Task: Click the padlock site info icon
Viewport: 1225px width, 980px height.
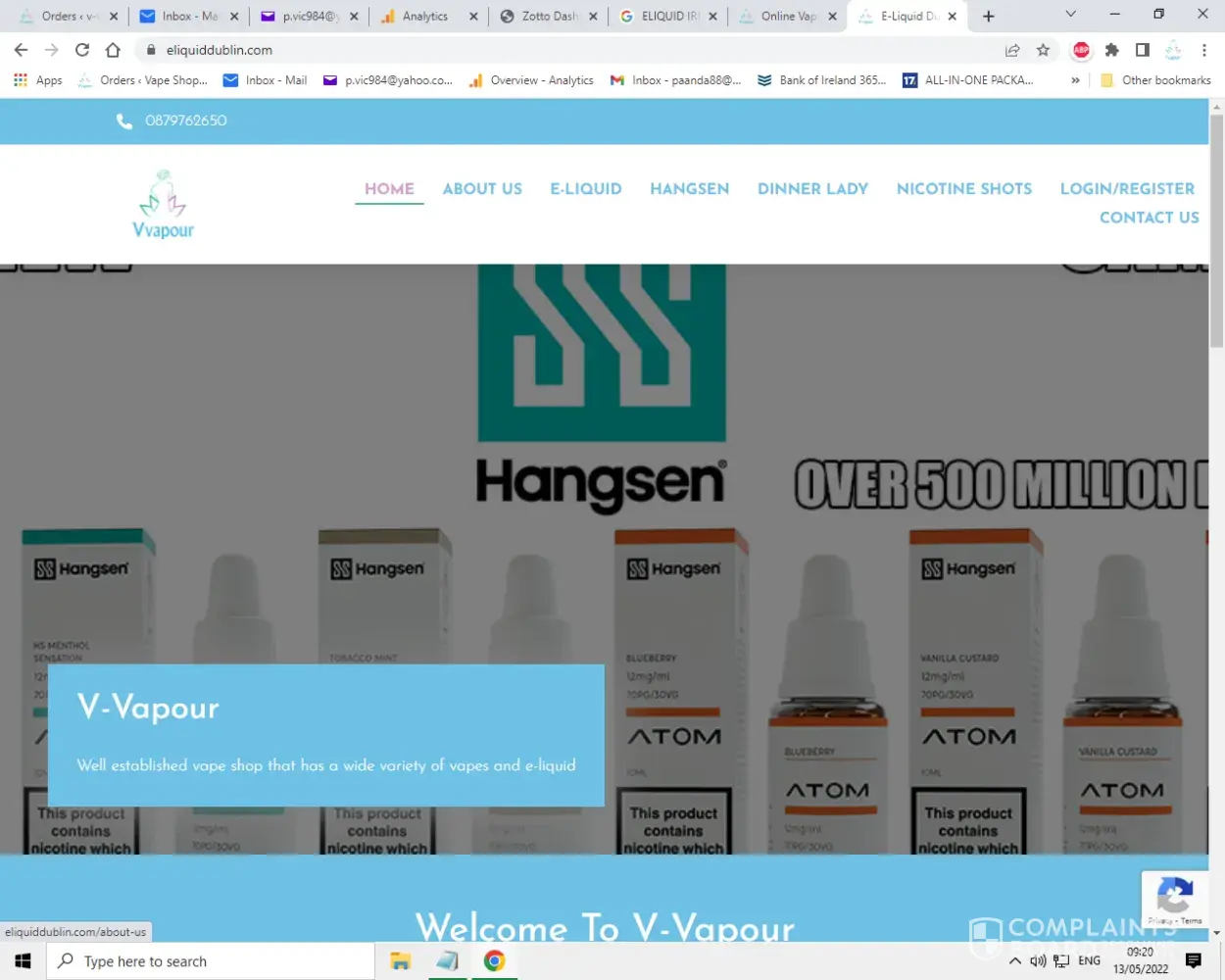Action: coord(151,50)
